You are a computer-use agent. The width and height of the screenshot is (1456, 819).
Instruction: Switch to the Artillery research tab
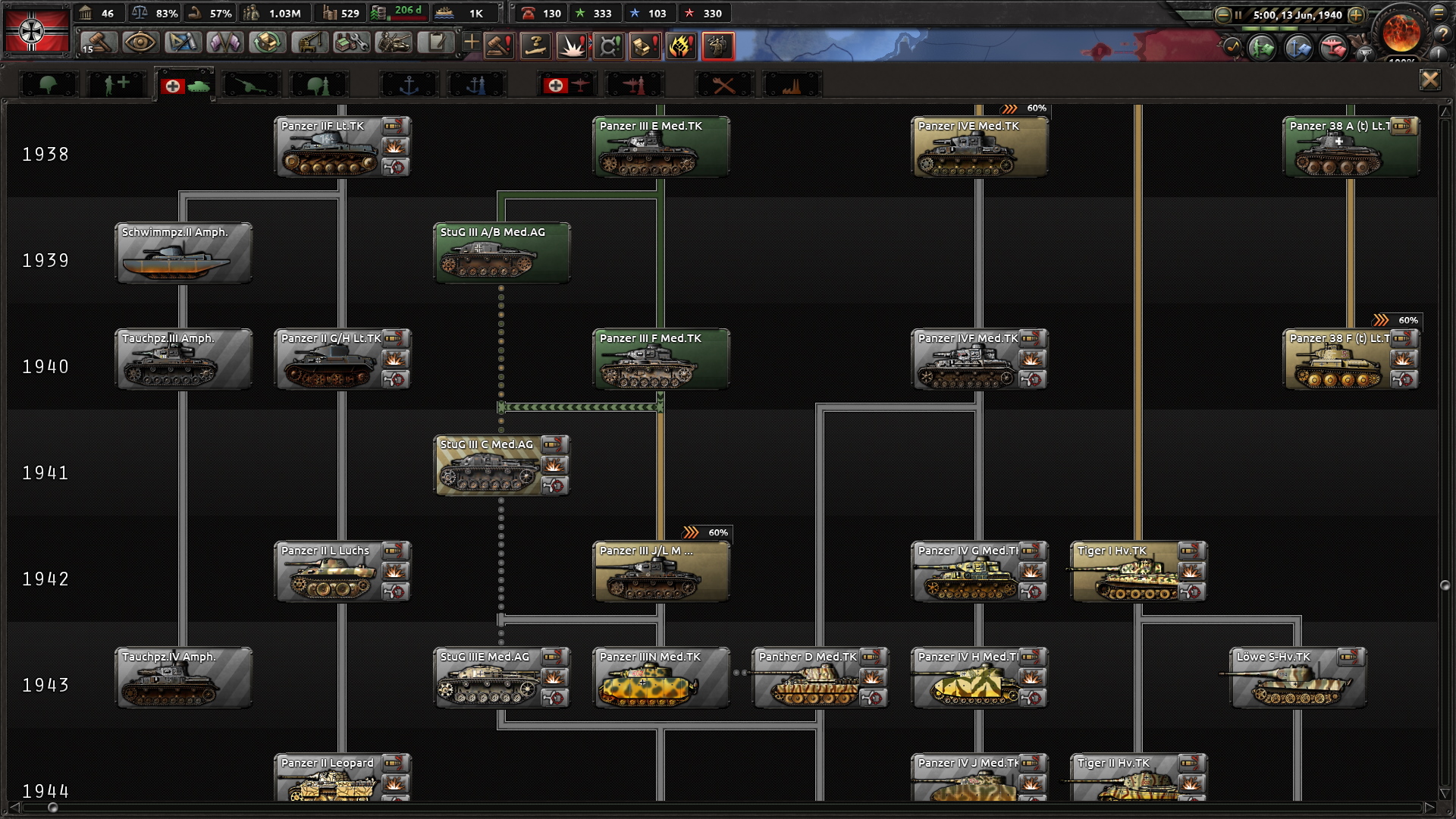tap(250, 85)
